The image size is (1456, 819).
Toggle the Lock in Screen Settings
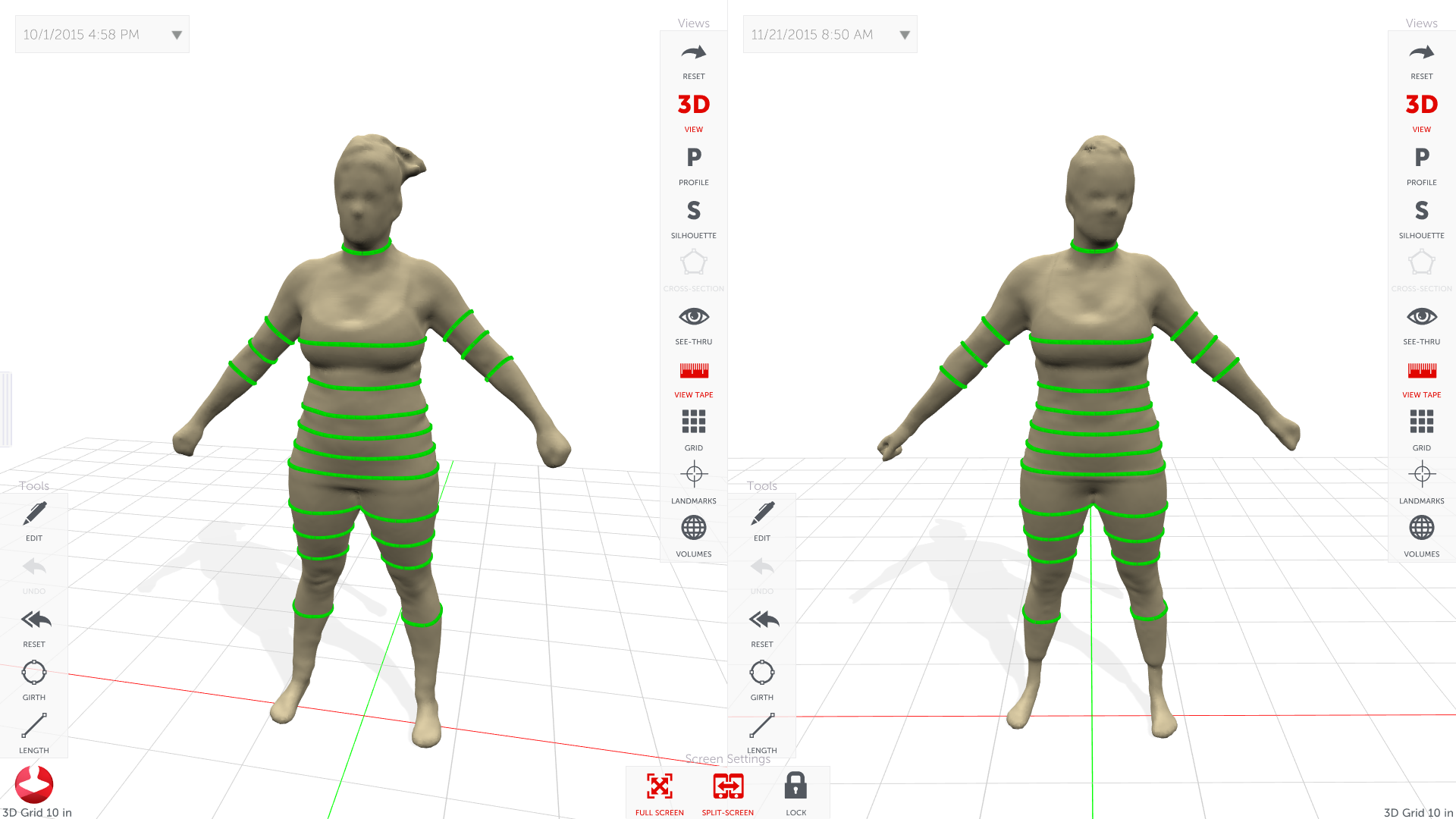(795, 786)
